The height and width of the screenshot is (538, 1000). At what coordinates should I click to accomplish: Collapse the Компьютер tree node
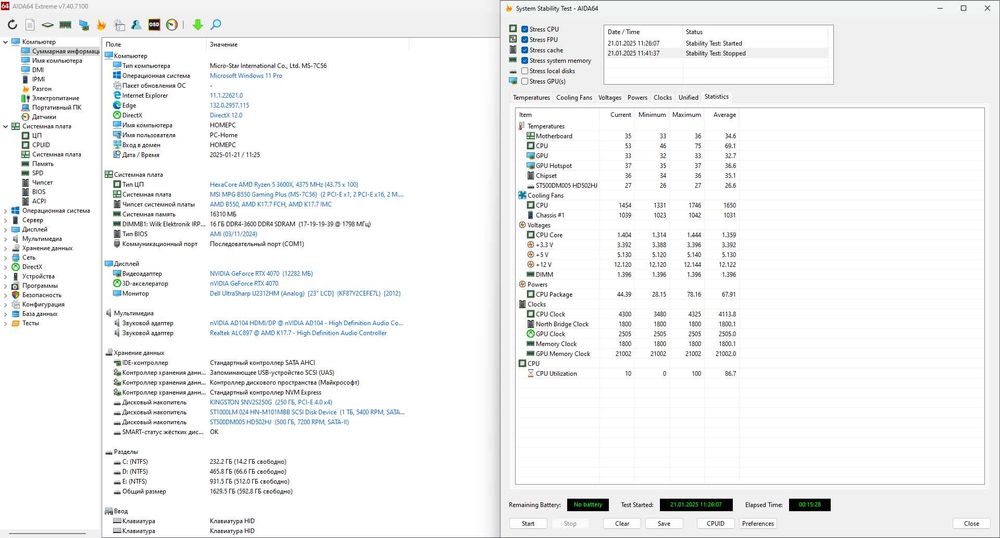point(6,42)
